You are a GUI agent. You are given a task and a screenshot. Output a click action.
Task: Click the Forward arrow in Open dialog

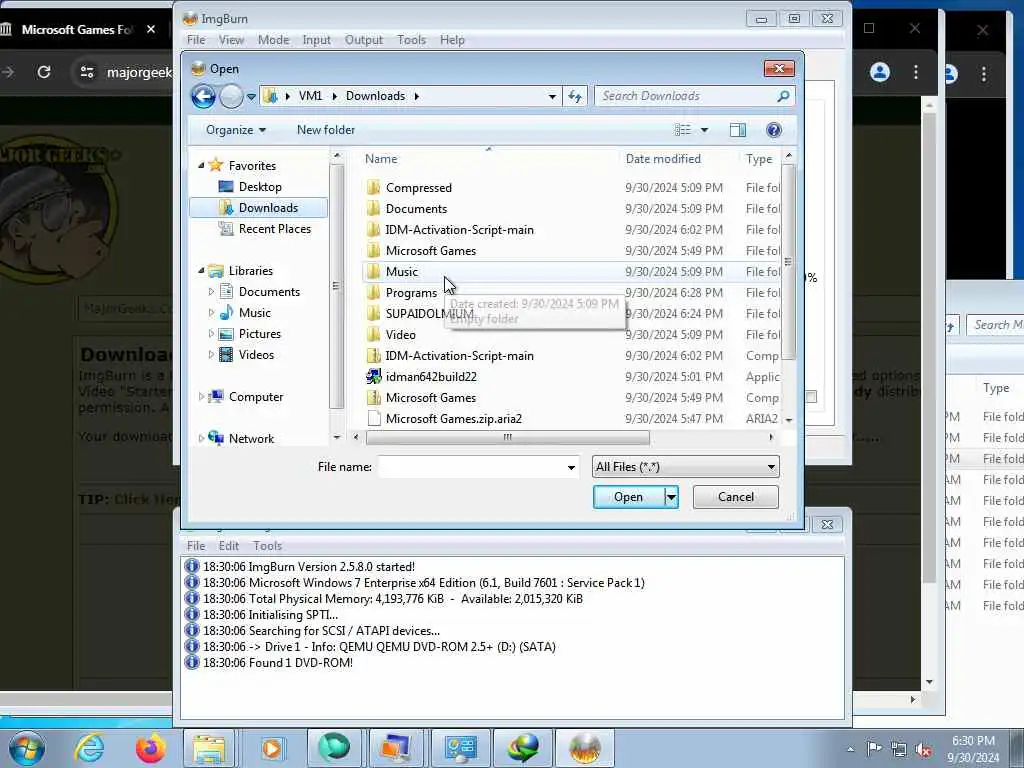pyautogui.click(x=231, y=97)
